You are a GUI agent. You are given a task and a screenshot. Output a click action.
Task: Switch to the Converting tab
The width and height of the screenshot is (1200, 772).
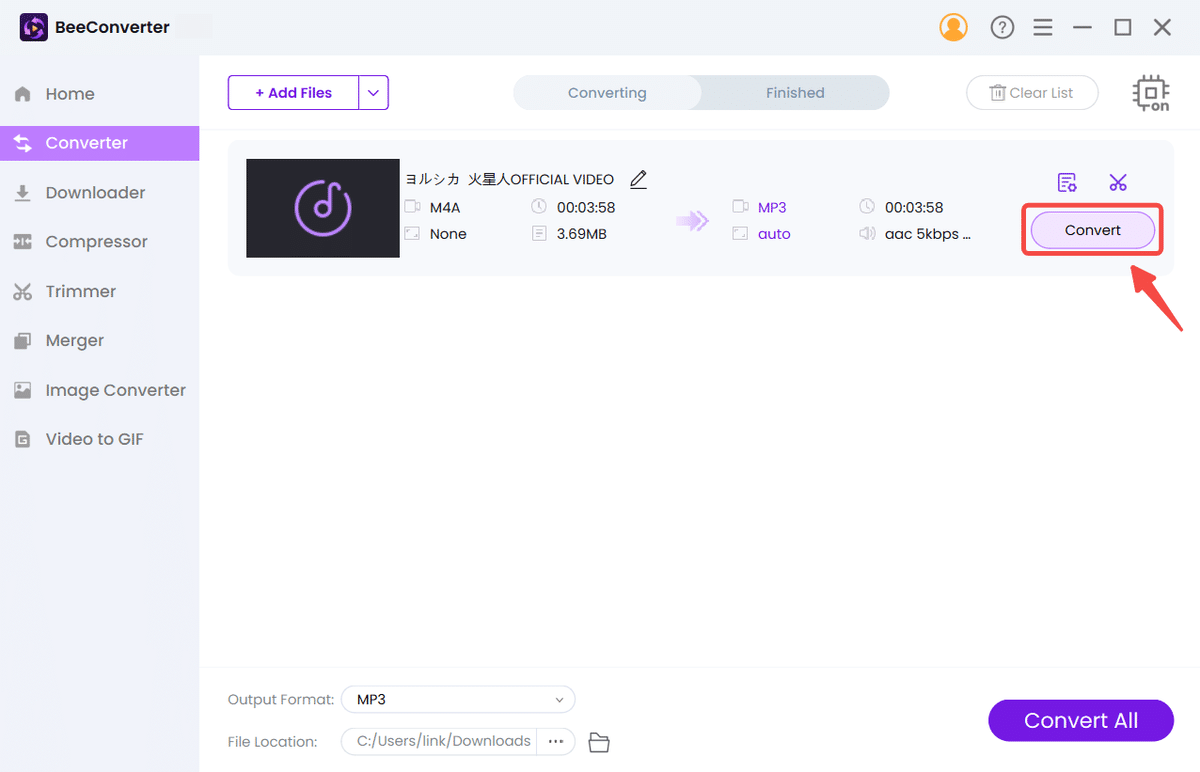click(x=606, y=92)
